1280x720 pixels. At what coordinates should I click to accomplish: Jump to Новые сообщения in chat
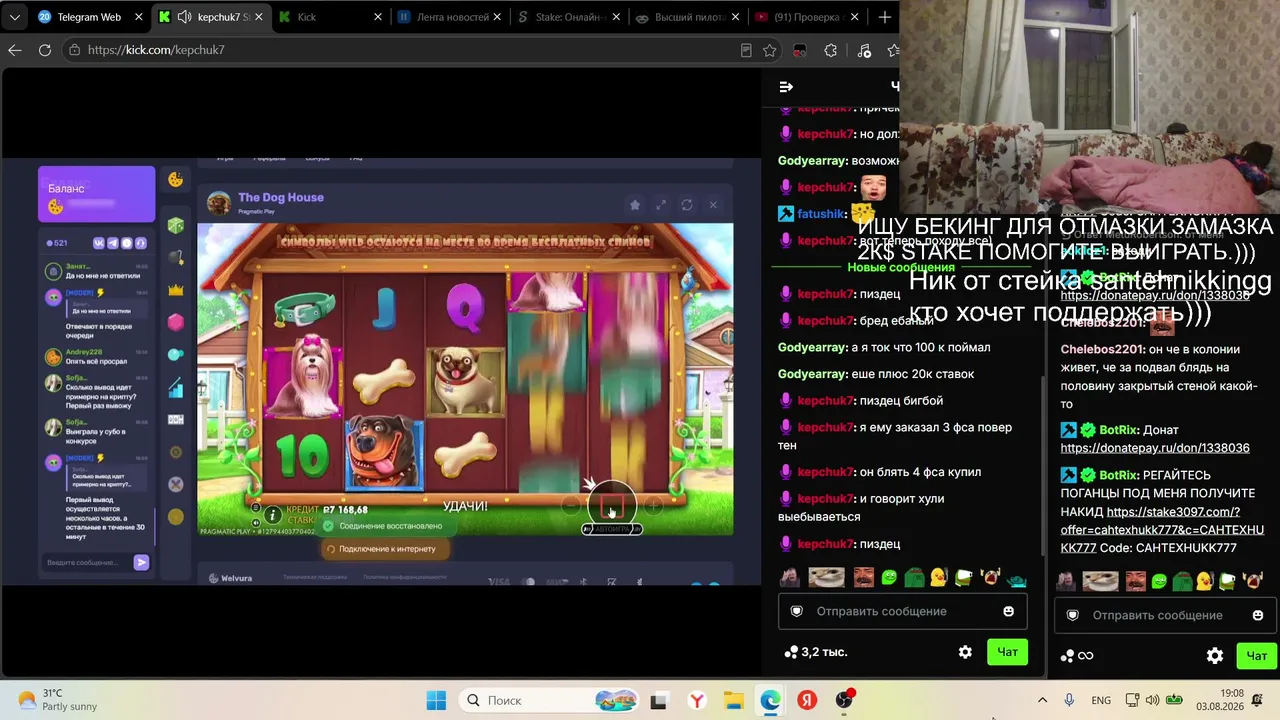pos(900,267)
